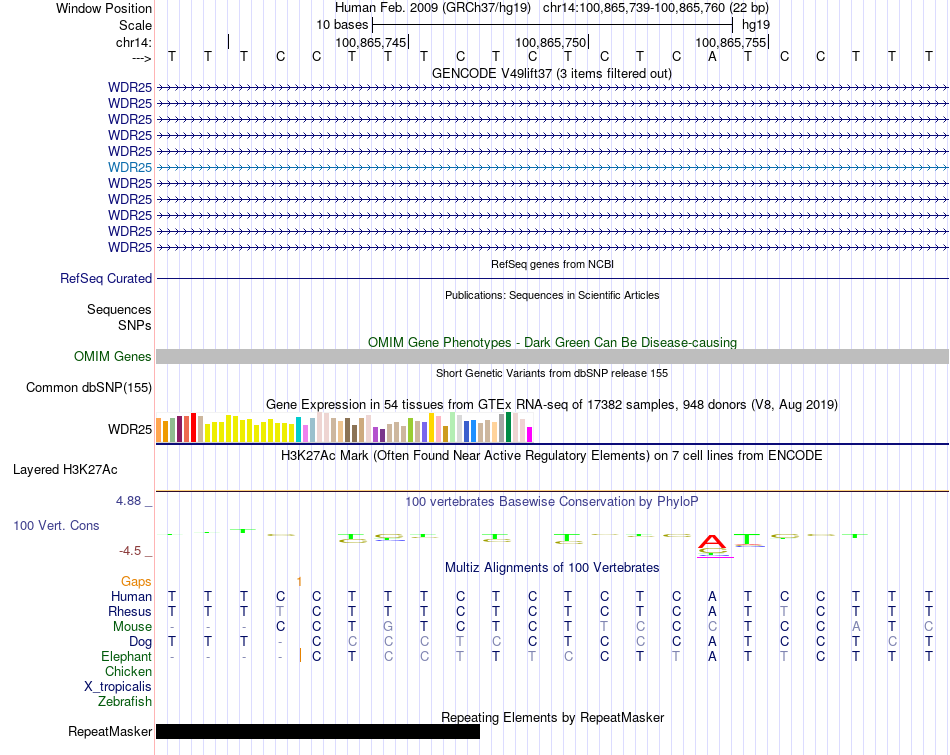Click the magenta last bar of the GTEx chart

click(x=530, y=434)
